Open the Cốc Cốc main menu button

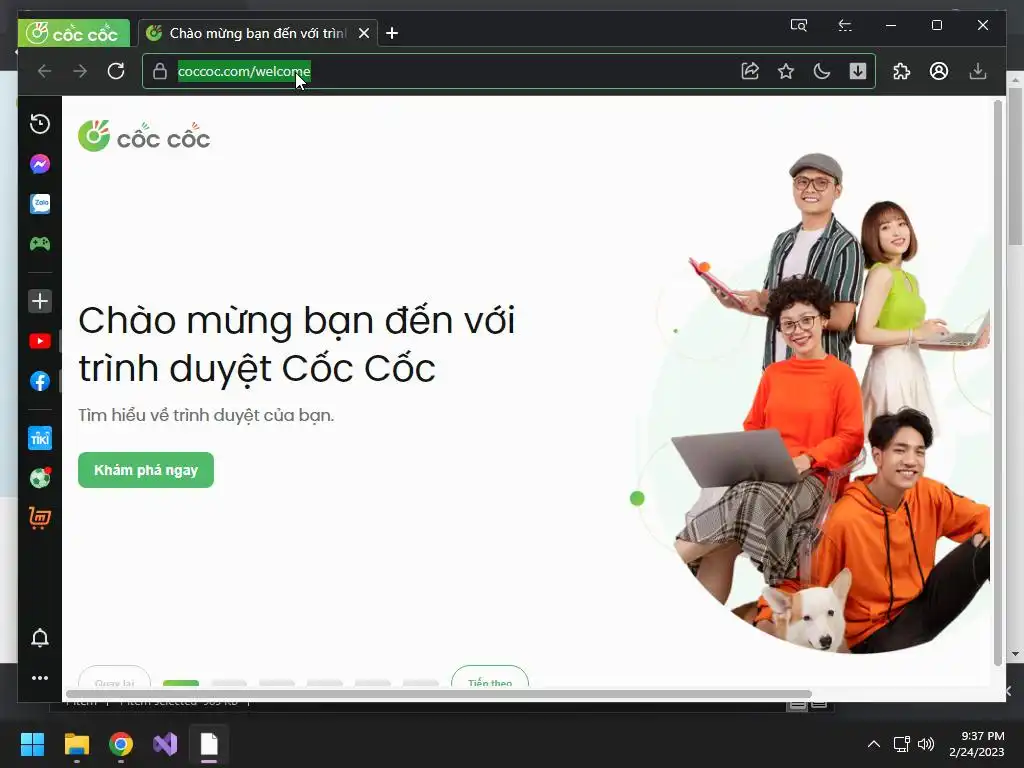click(x=74, y=33)
